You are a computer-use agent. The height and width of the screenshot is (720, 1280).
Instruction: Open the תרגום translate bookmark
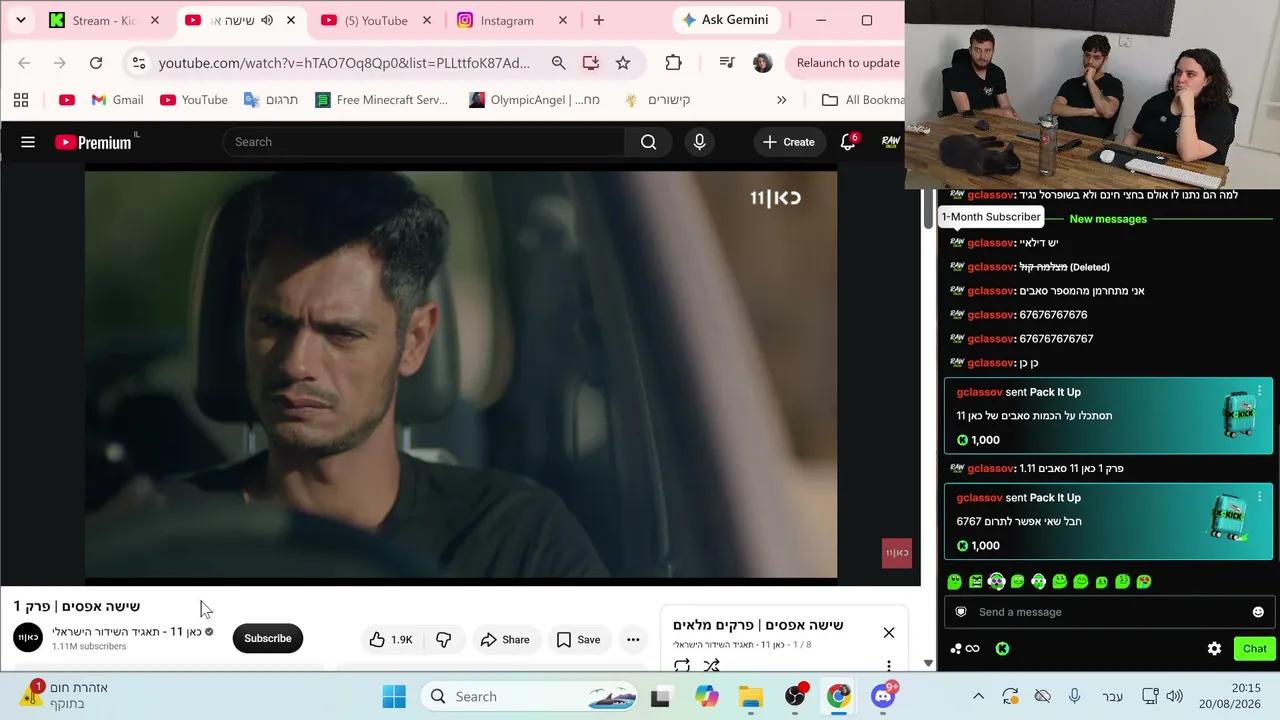(x=270, y=100)
